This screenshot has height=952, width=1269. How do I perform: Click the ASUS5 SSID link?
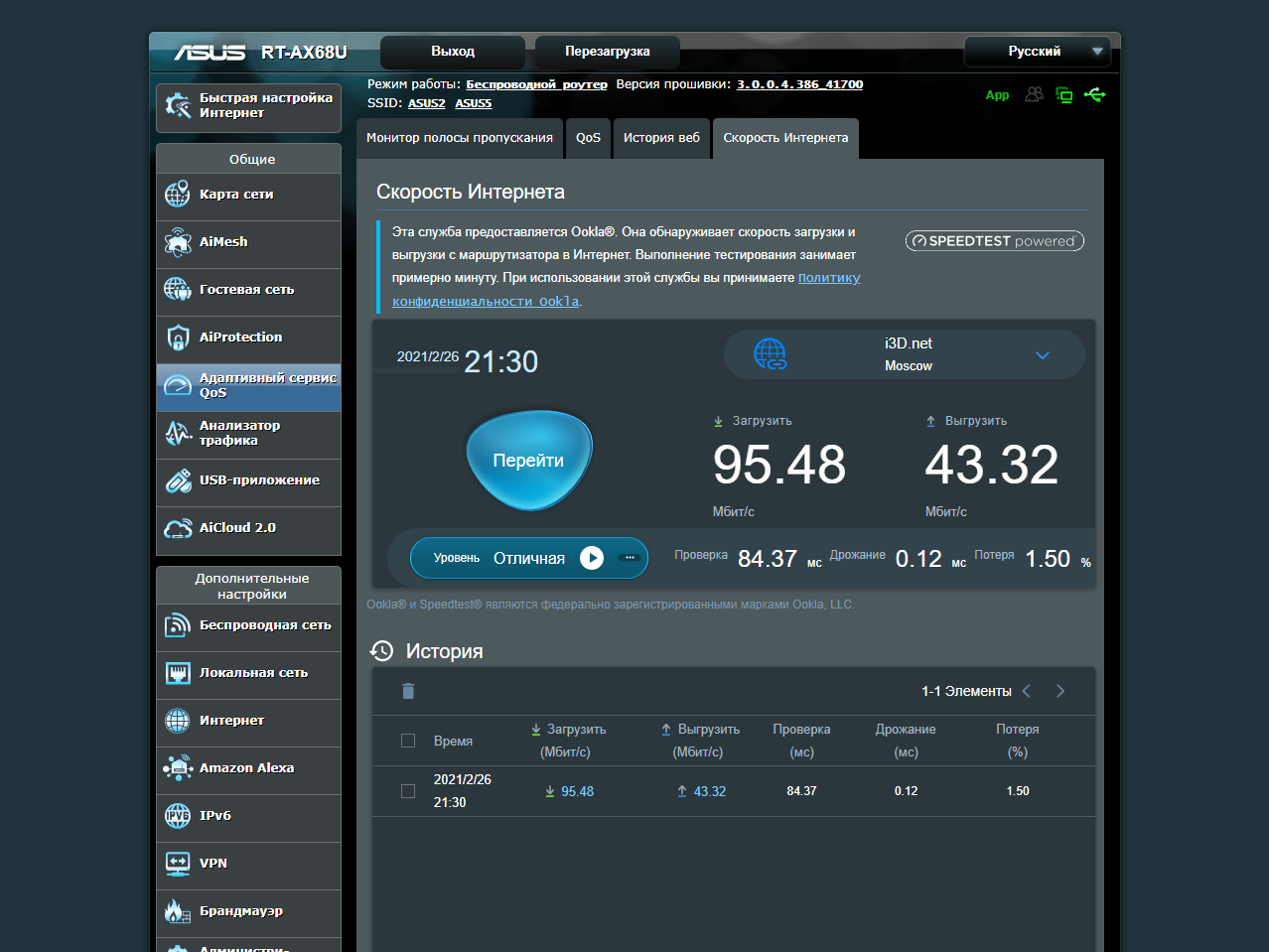point(474,103)
